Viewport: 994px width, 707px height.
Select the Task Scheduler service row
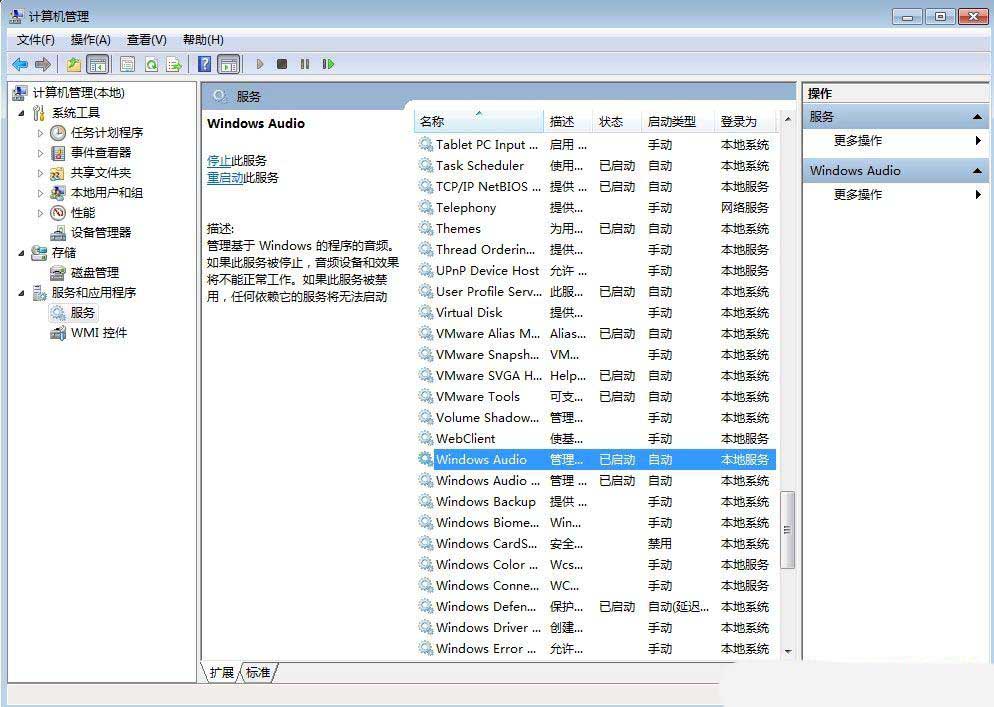click(596, 165)
